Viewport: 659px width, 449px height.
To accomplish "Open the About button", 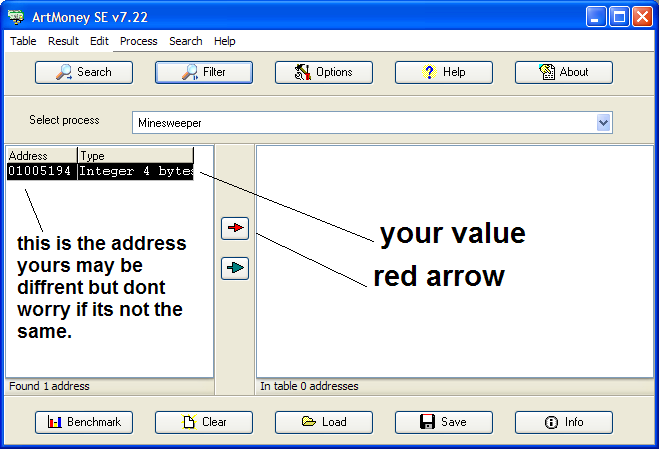I will (x=564, y=72).
